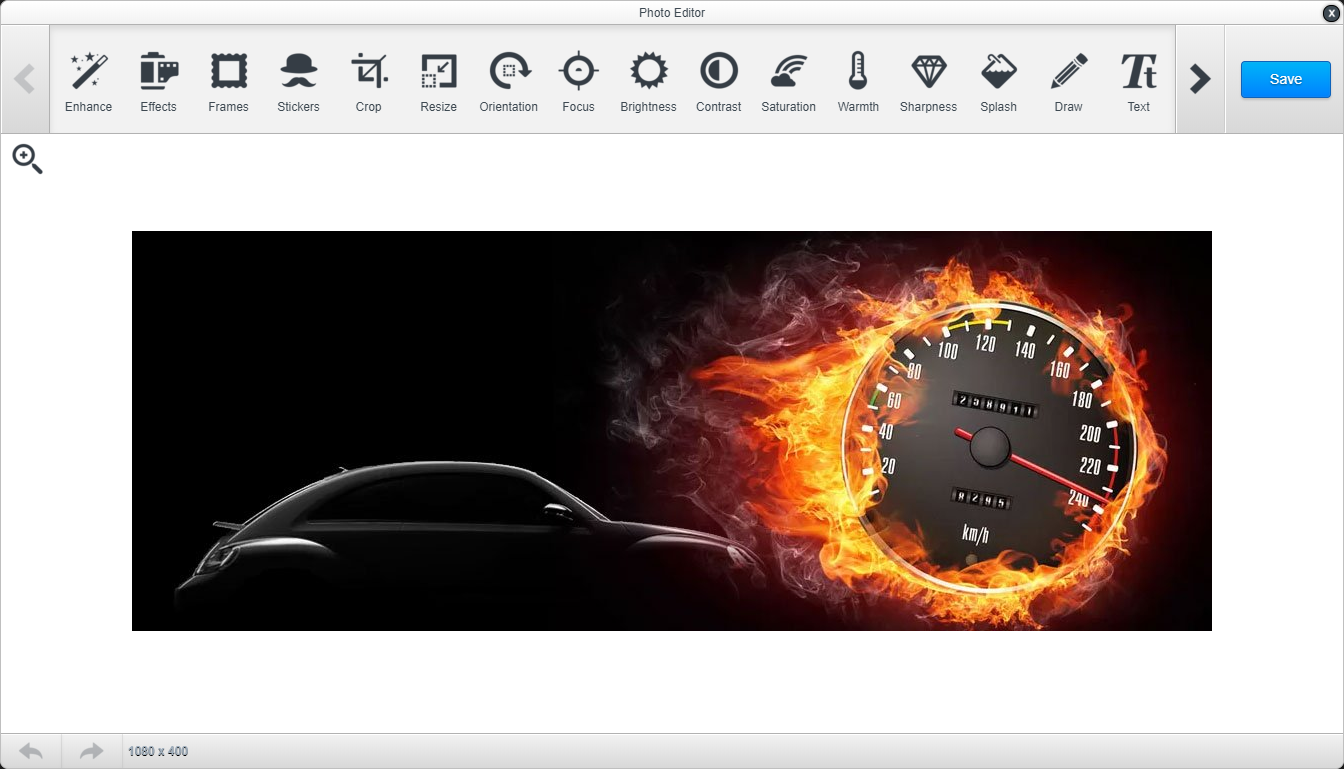Open the Warmth thermometer tool

pos(858,81)
